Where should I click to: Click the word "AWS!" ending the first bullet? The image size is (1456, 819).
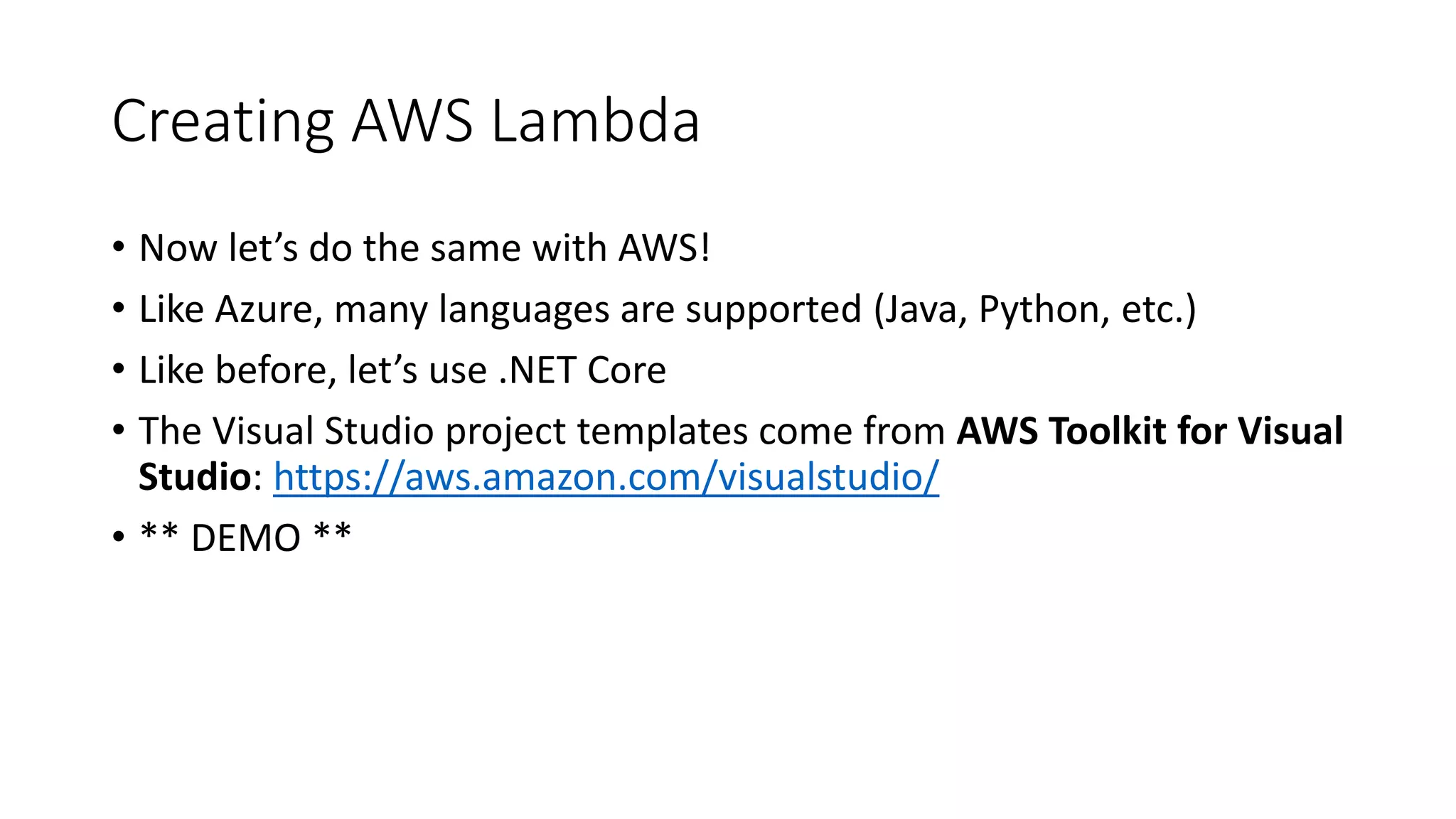pyautogui.click(x=663, y=248)
